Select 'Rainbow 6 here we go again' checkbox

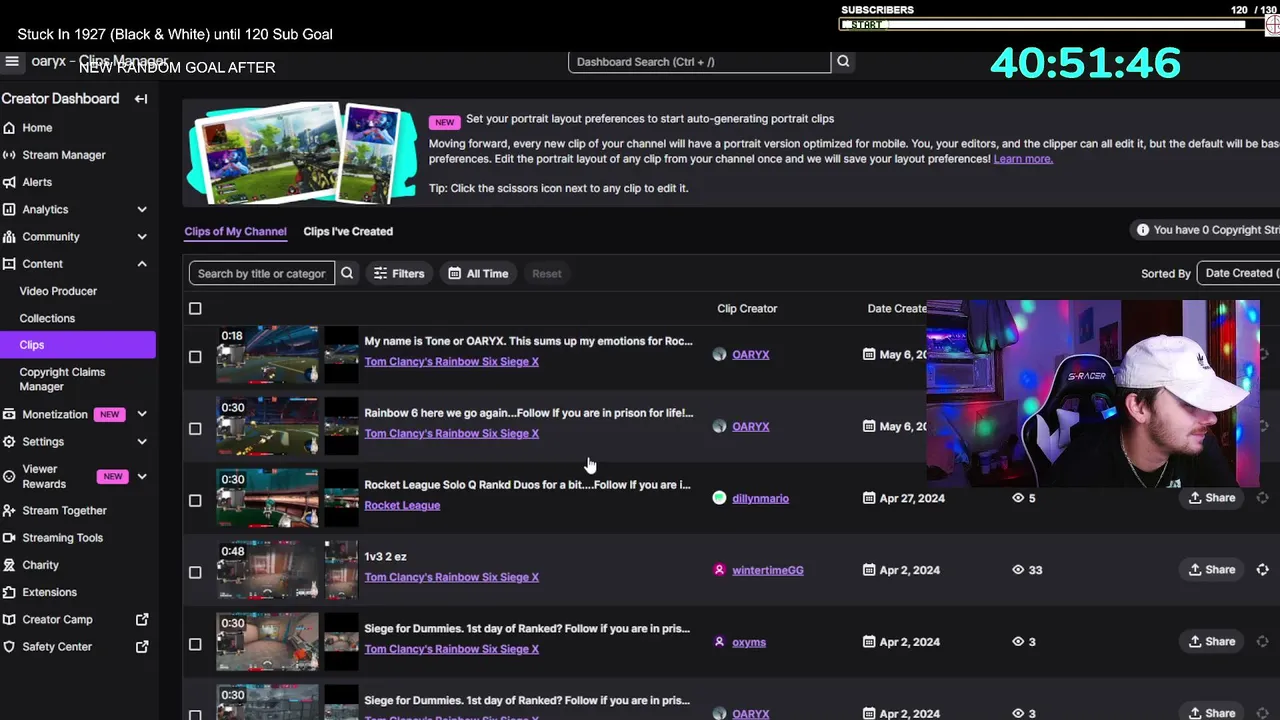(x=195, y=428)
